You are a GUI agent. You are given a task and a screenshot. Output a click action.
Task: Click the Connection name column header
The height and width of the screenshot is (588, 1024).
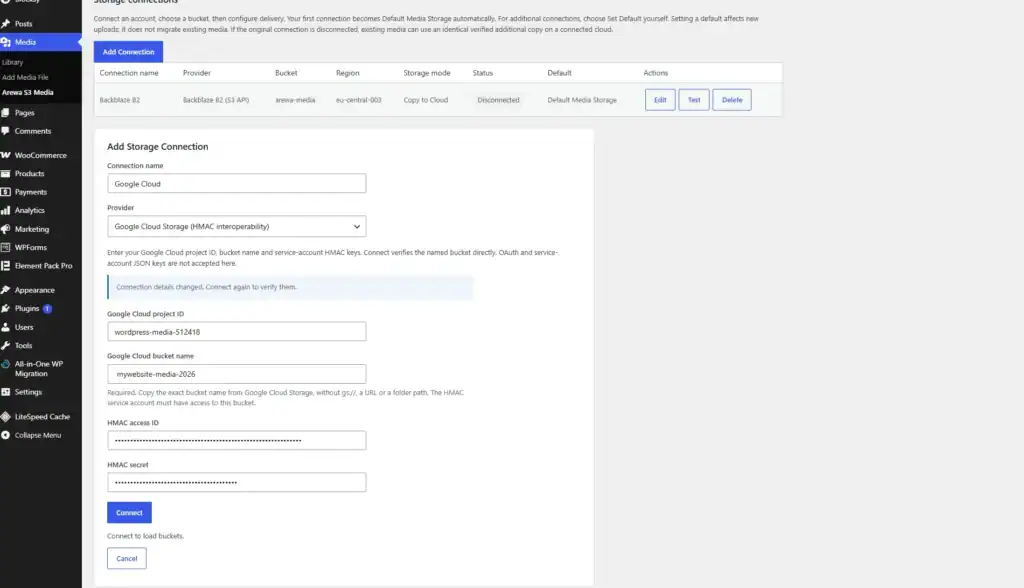(129, 73)
